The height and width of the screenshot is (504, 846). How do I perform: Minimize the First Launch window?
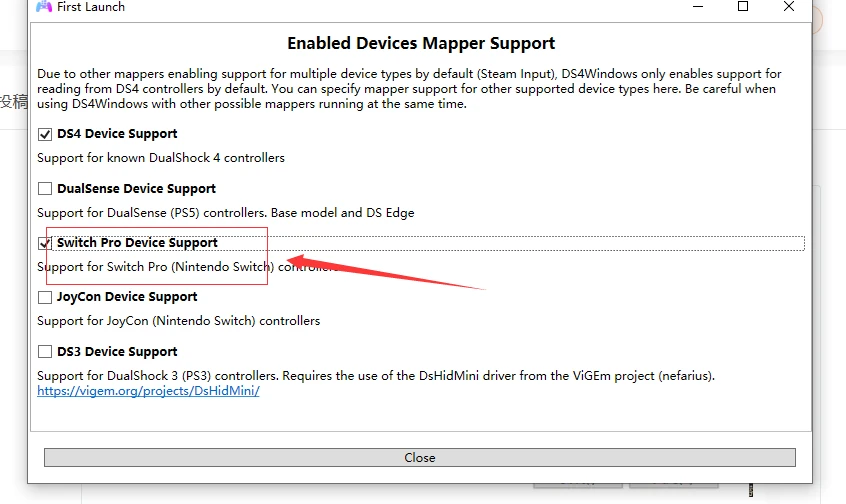pyautogui.click(x=698, y=6)
